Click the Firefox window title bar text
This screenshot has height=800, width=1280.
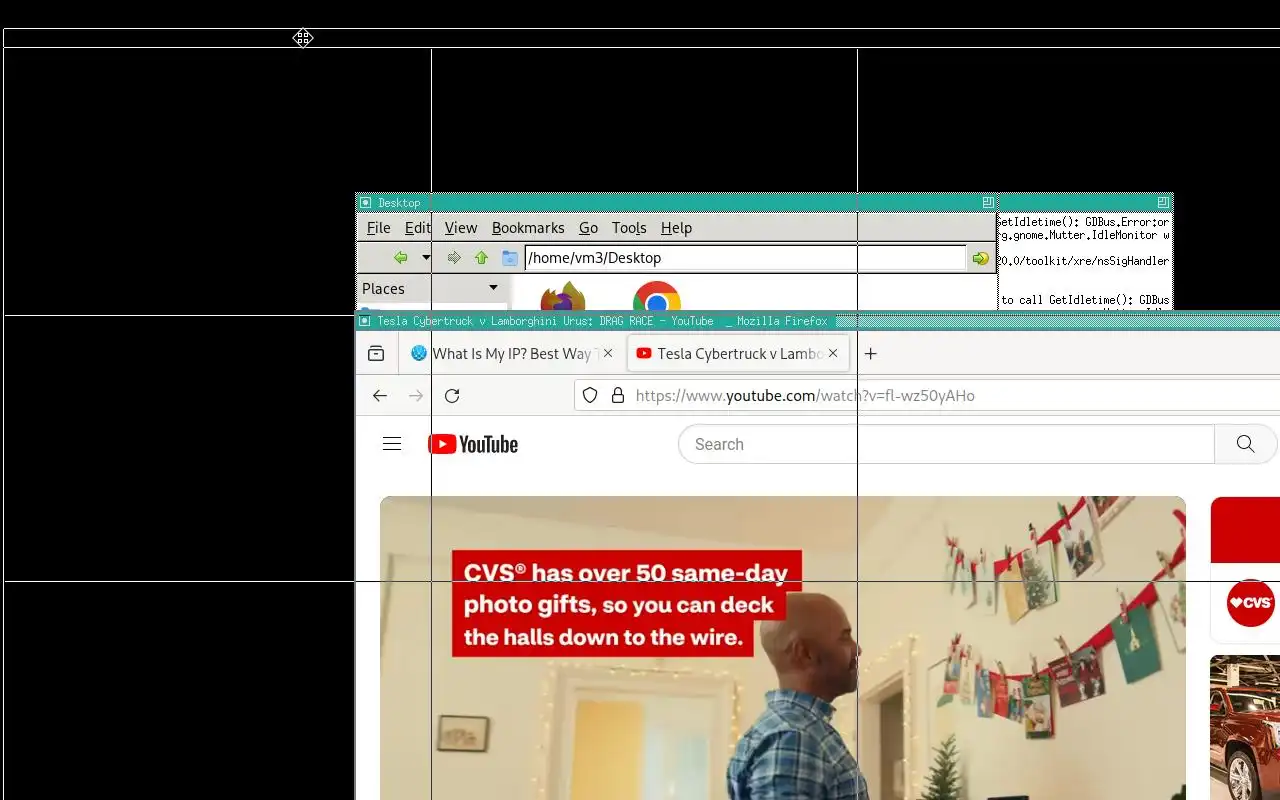602,321
